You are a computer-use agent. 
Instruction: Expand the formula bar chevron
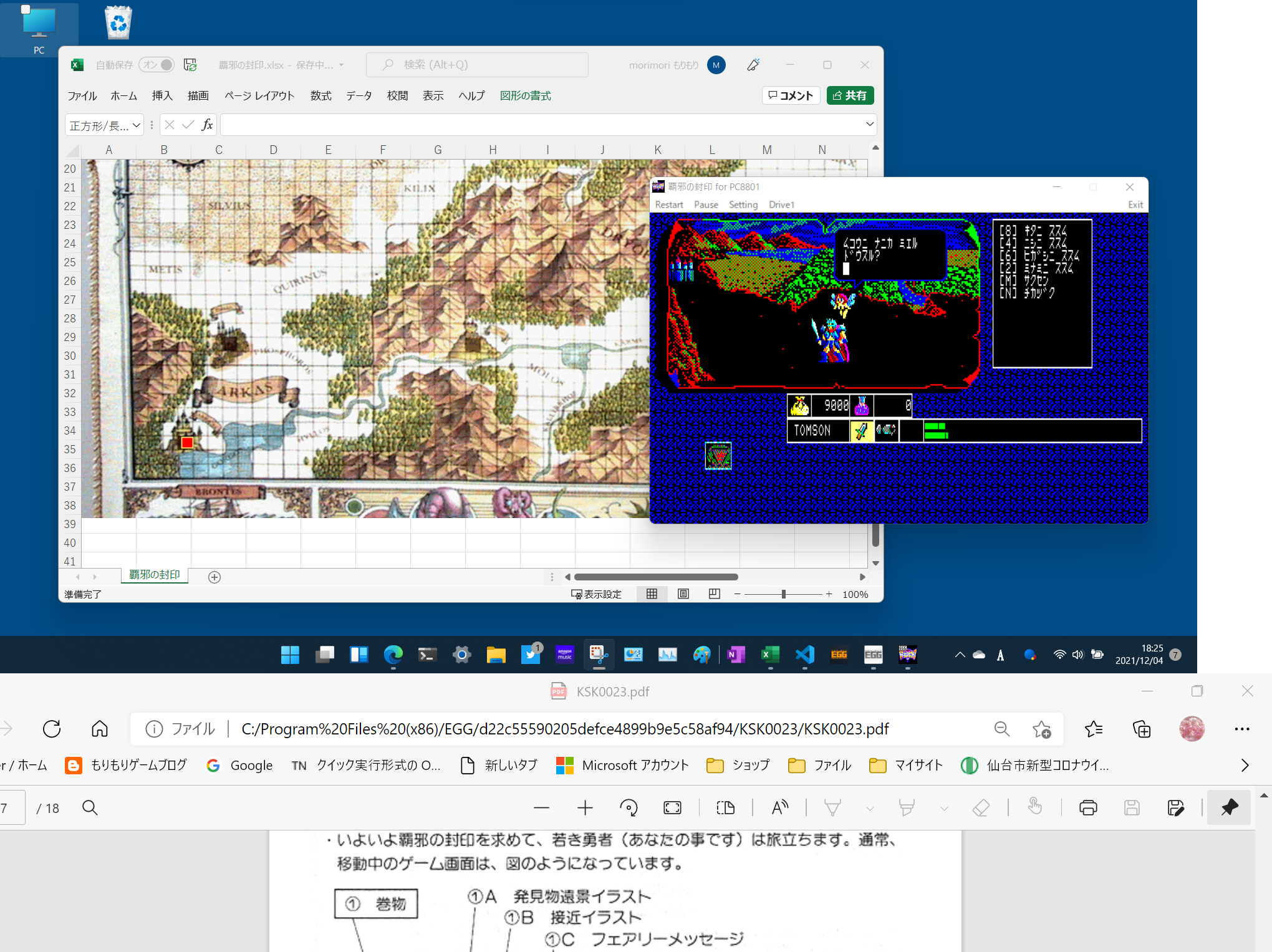869,125
